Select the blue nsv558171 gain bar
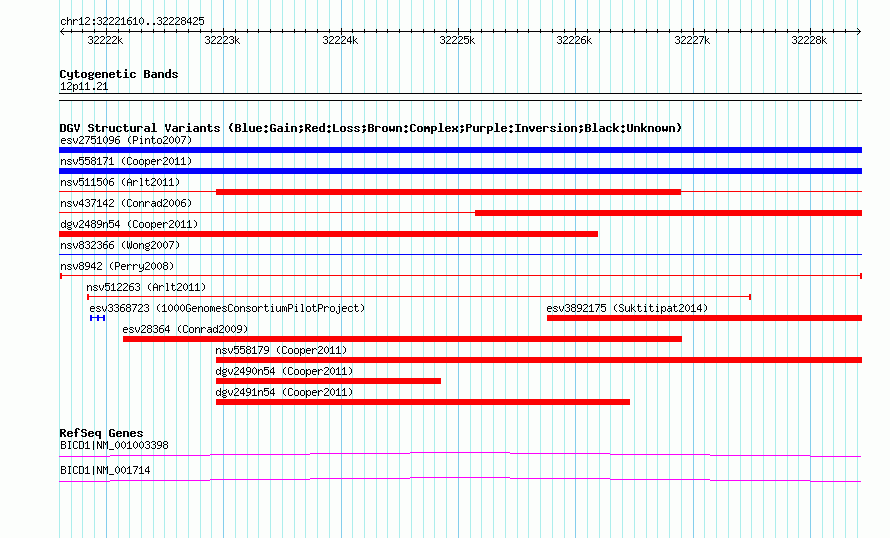This screenshot has height=538, width=890. [x=460, y=171]
